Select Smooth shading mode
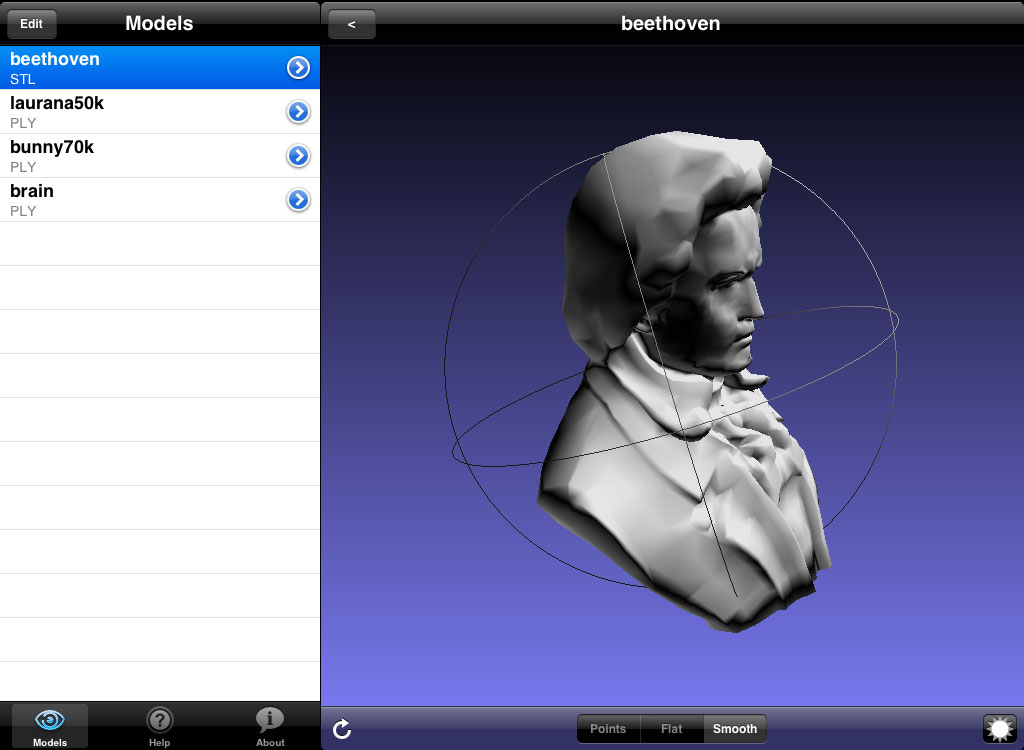 (735, 728)
